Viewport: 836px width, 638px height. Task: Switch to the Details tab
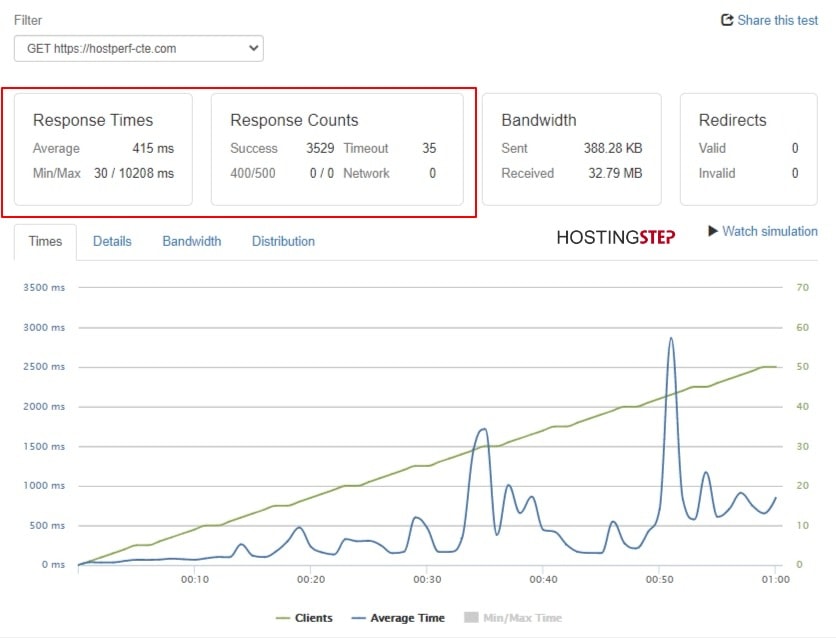[112, 241]
